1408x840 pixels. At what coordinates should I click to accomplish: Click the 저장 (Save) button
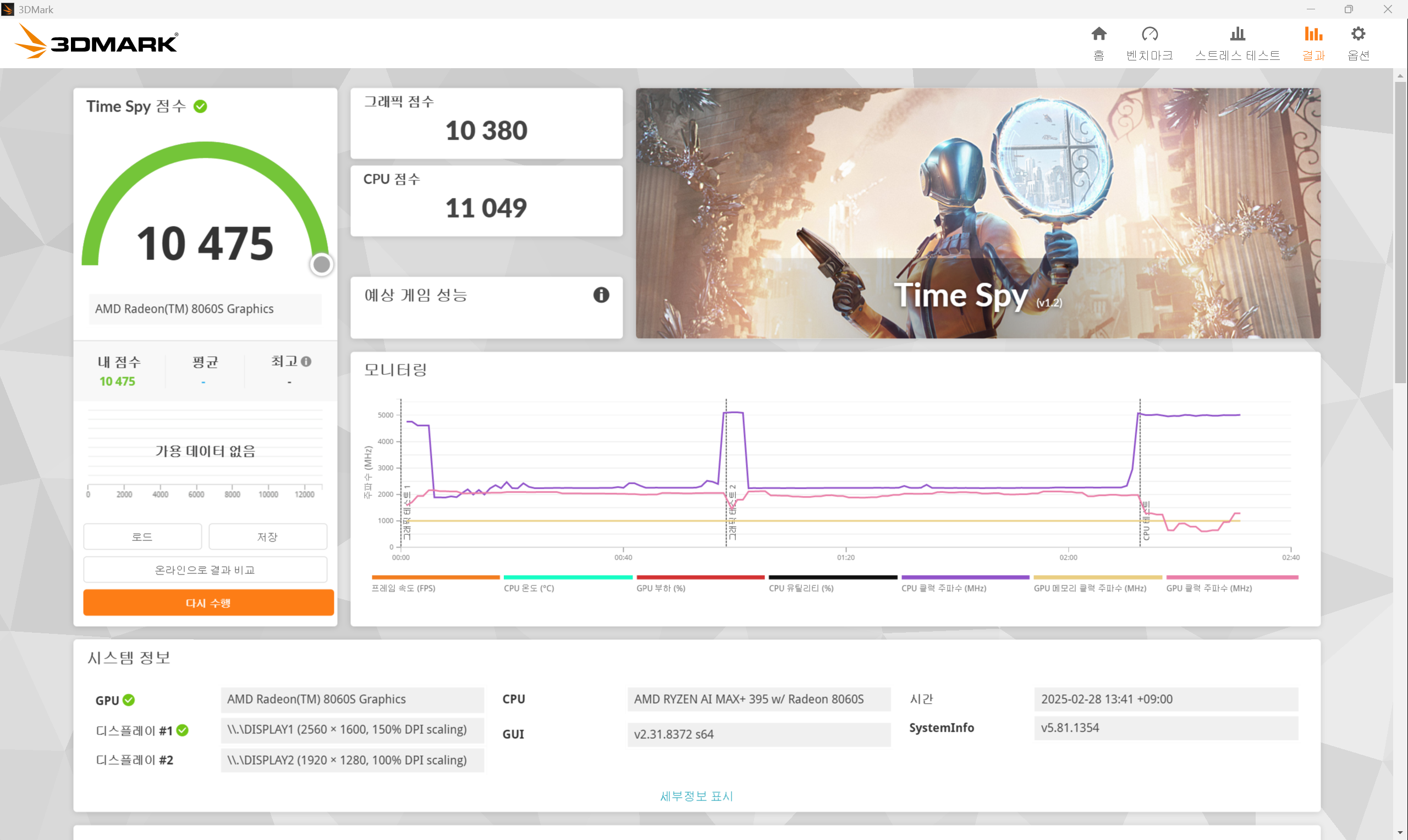point(268,537)
